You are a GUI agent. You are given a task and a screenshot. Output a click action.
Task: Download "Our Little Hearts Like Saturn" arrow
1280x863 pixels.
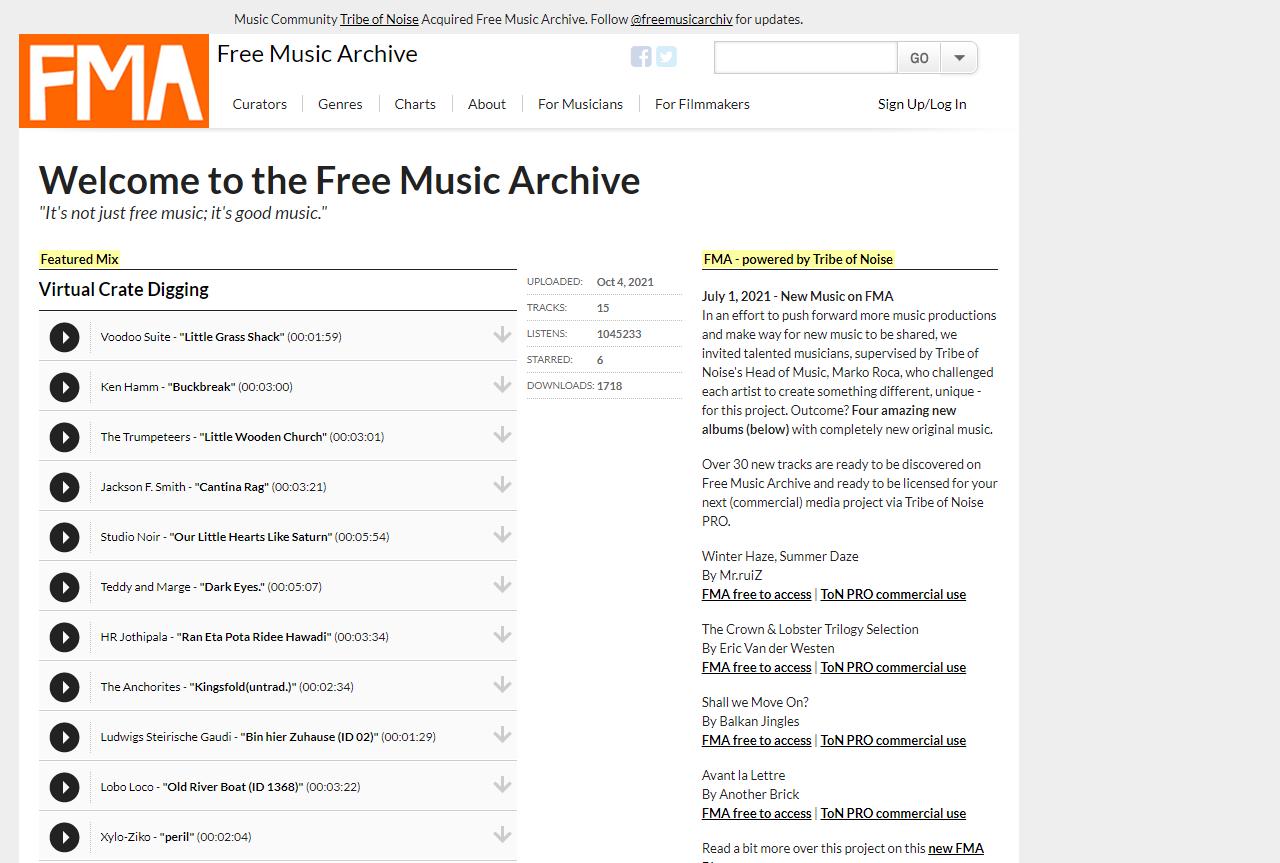[502, 535]
